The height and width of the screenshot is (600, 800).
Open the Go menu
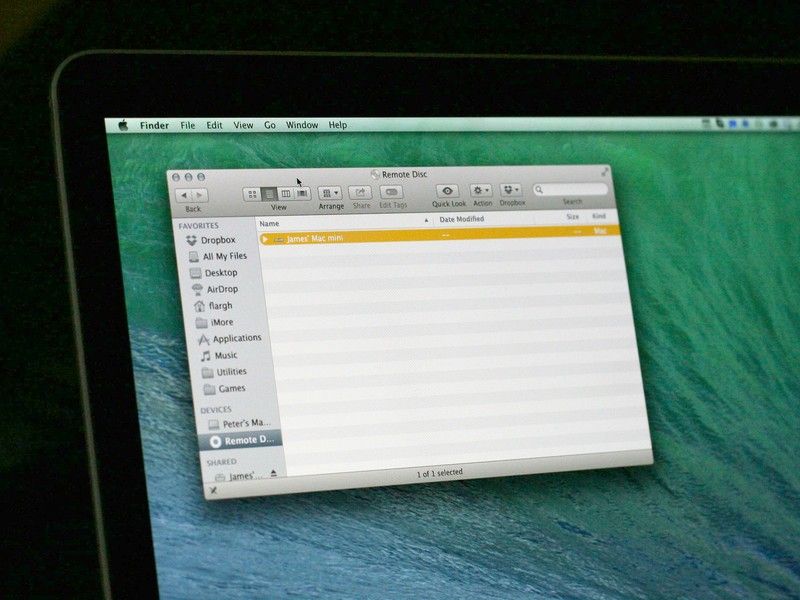[x=268, y=124]
